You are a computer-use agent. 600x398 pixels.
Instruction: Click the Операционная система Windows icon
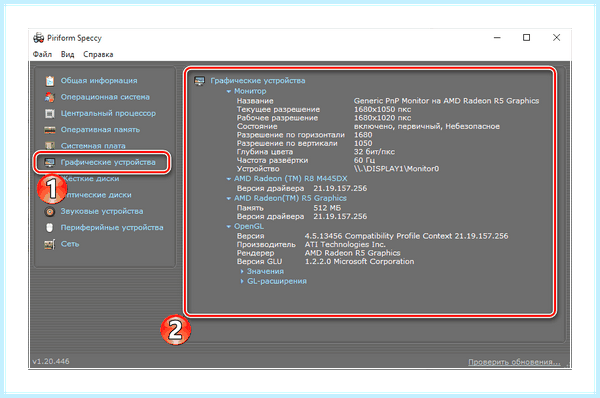[x=50, y=97]
